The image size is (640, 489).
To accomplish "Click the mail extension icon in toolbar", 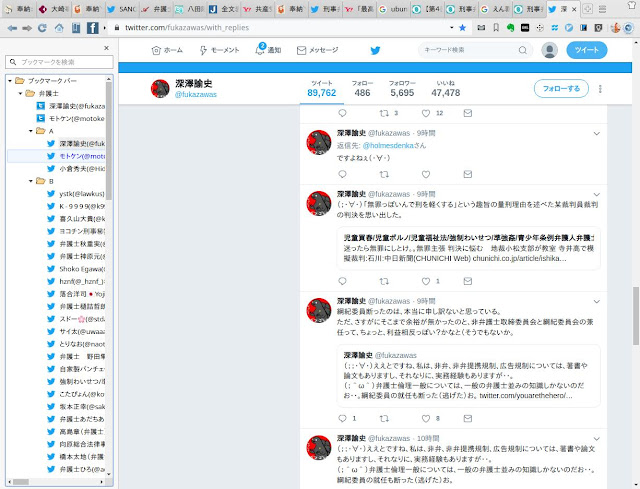I will 481,28.
